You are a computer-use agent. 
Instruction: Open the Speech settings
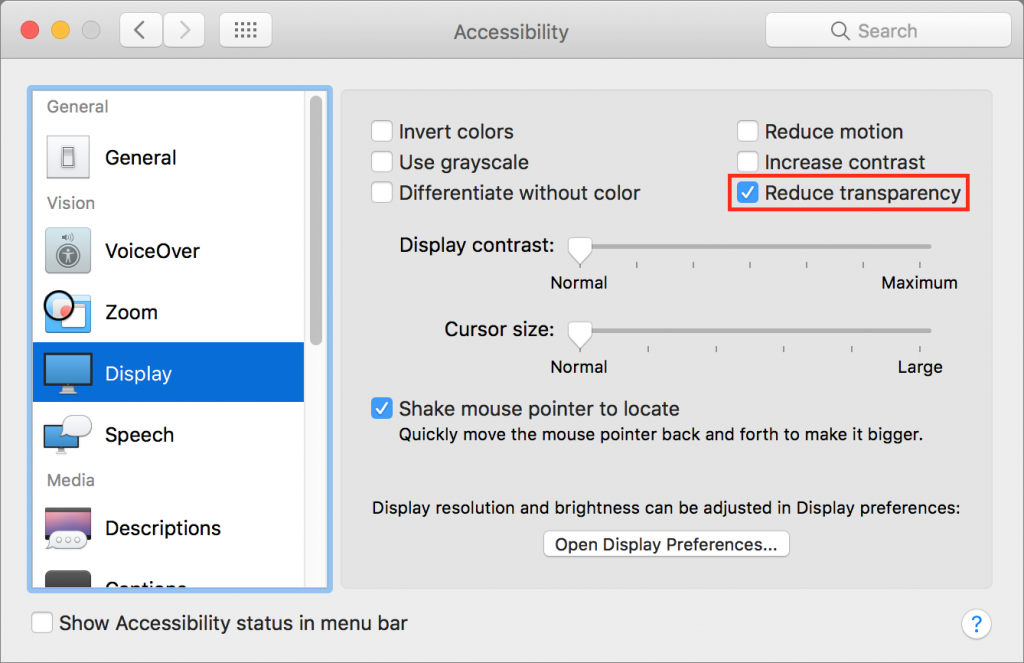(x=70, y=434)
